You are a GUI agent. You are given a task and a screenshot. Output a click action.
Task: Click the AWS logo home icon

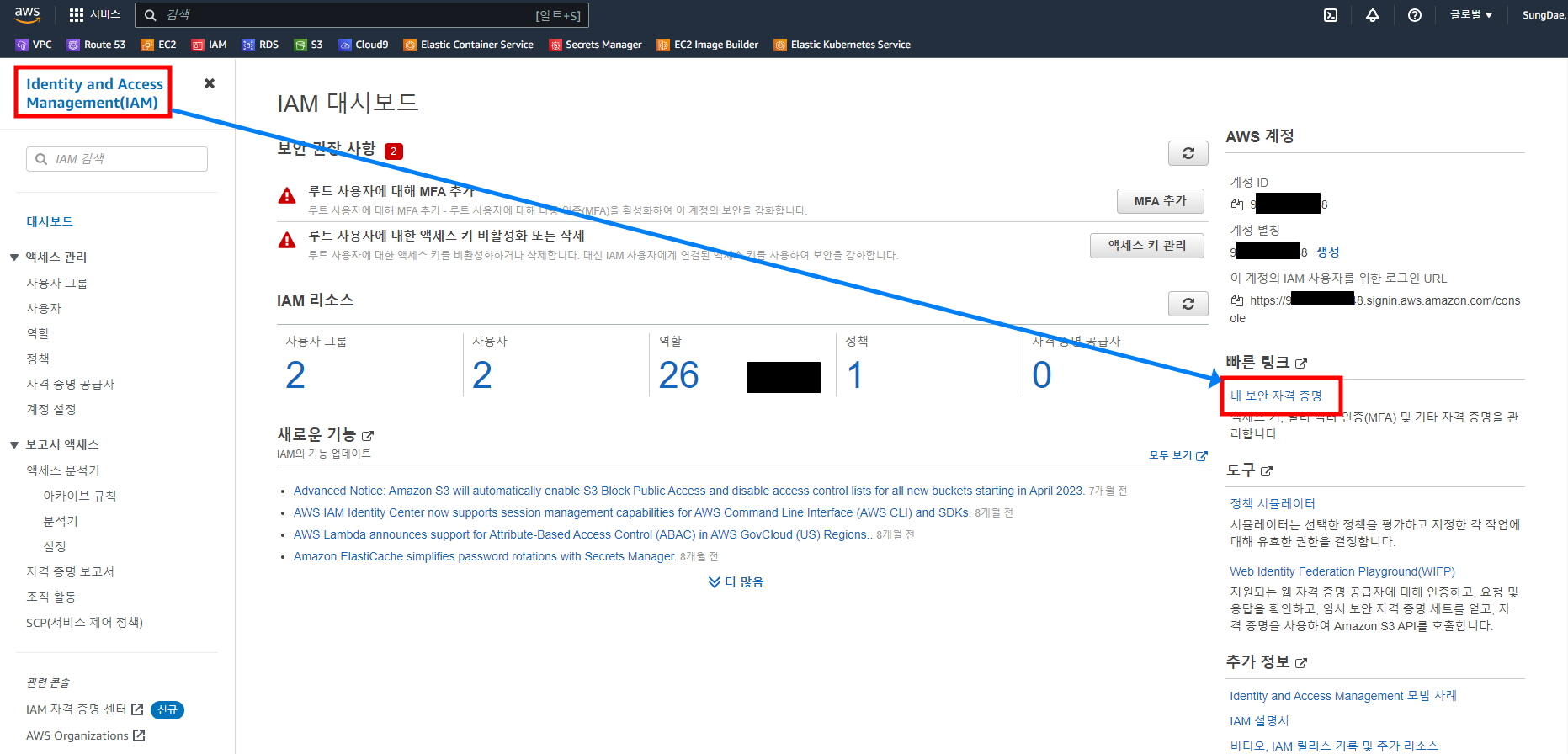(x=27, y=14)
